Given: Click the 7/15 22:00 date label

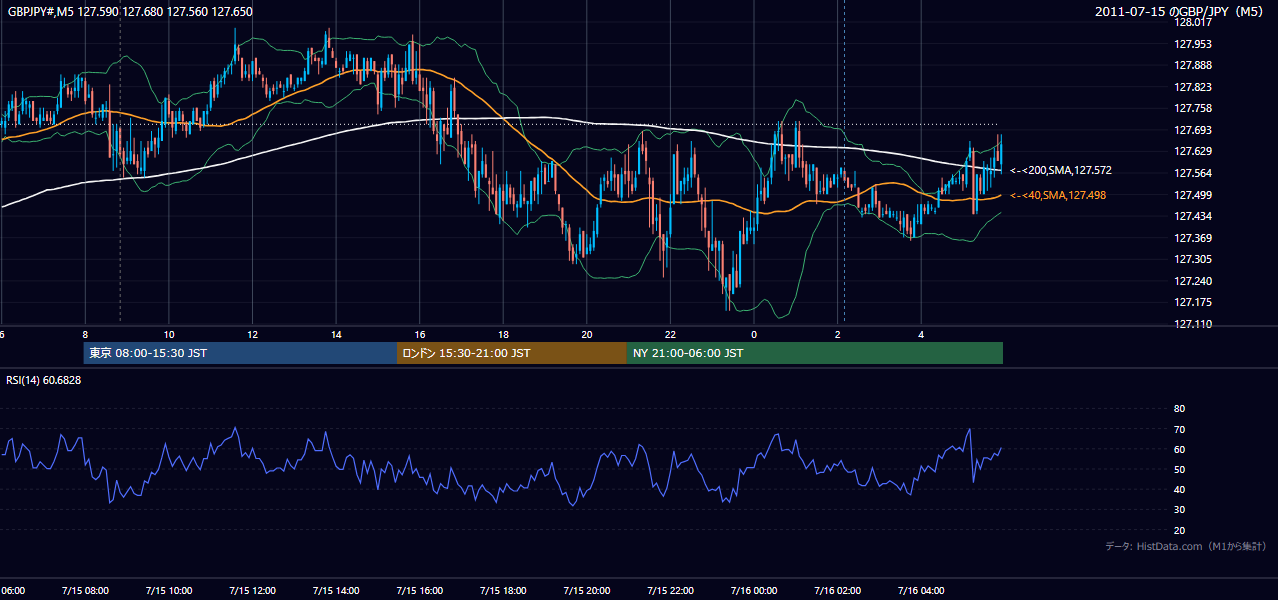Looking at the screenshot, I should [x=670, y=591].
